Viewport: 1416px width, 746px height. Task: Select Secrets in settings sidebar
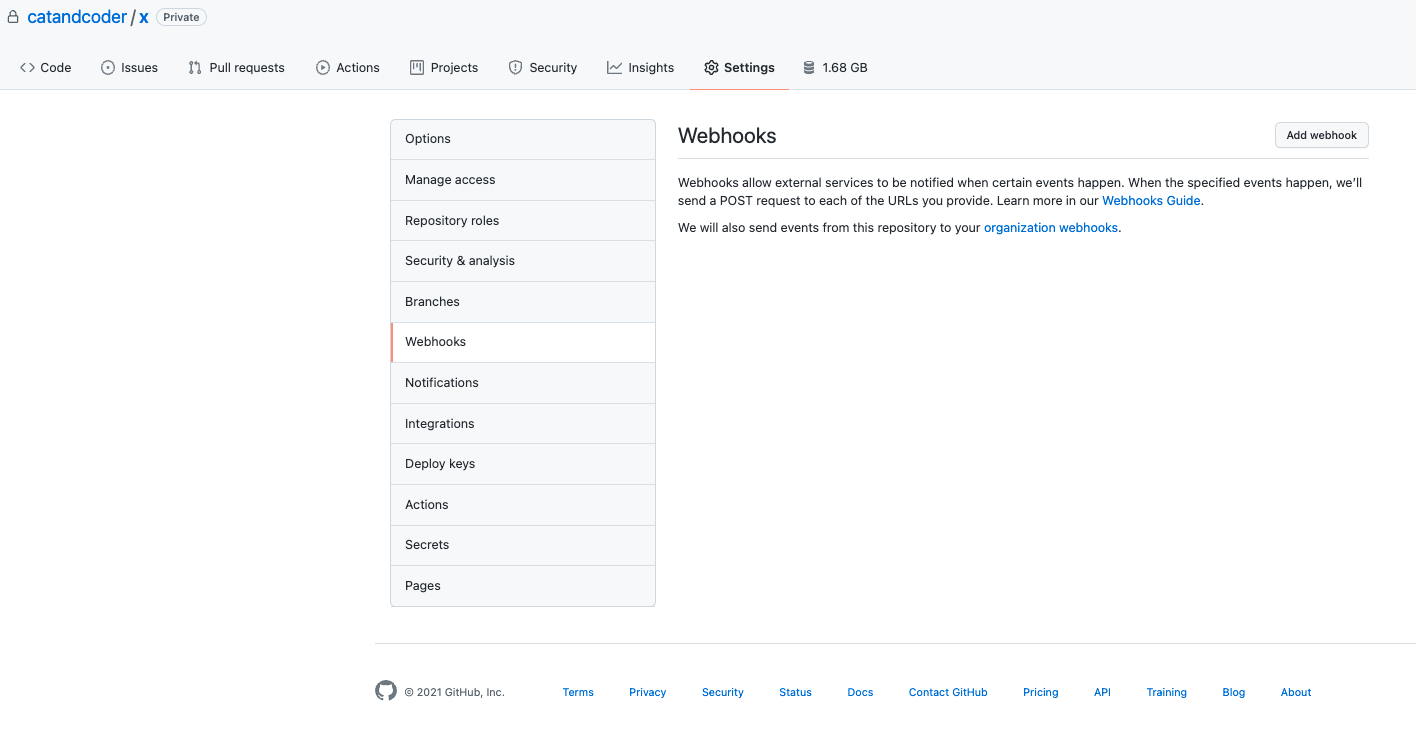[427, 545]
